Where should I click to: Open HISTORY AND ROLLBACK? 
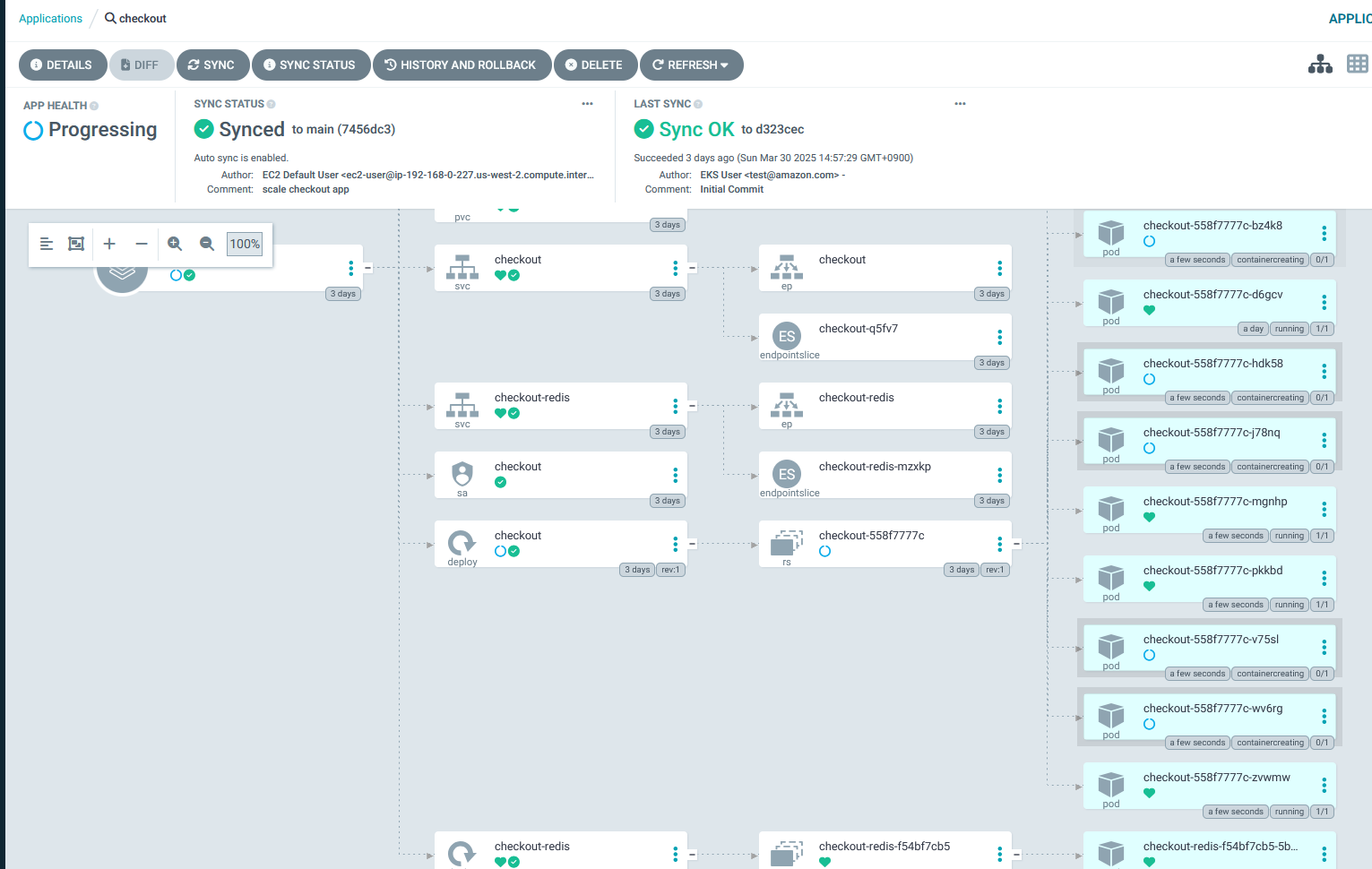pyautogui.click(x=462, y=65)
